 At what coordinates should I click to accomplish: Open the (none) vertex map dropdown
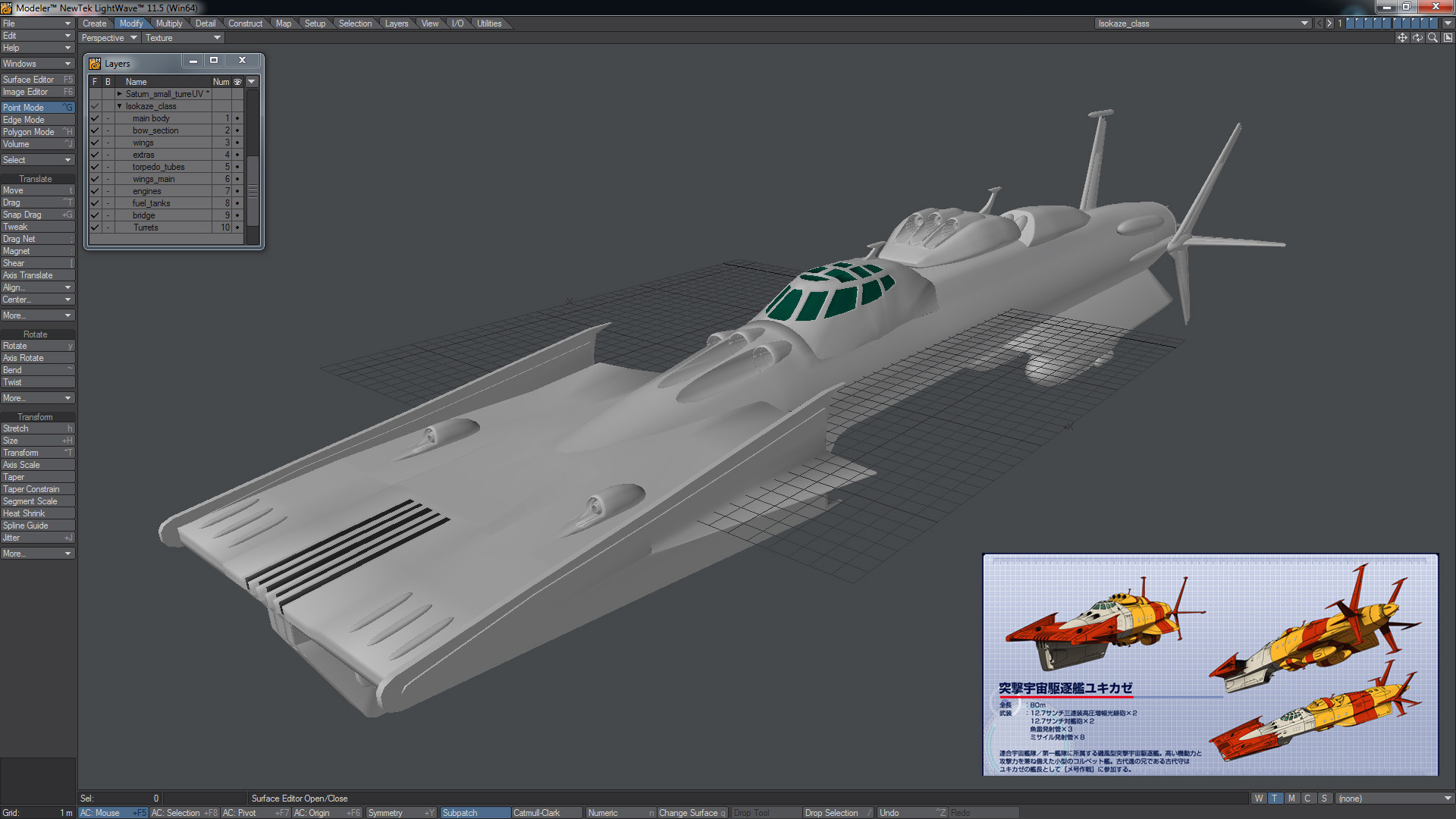[1395, 799]
